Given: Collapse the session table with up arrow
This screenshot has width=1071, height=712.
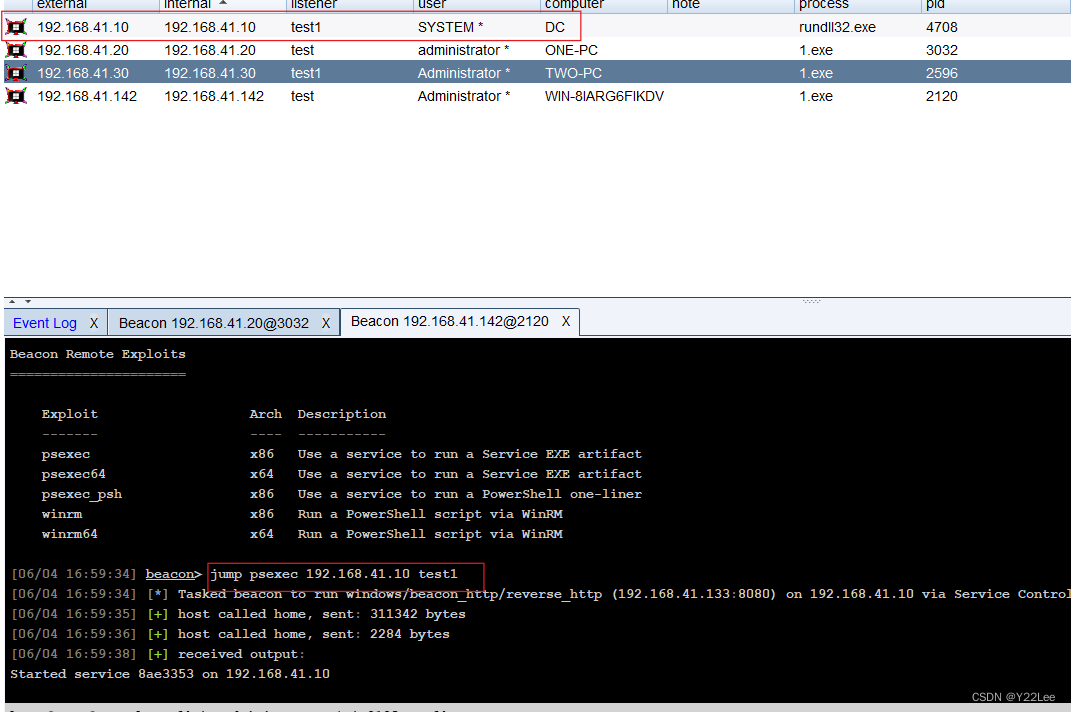Looking at the screenshot, I should (x=12, y=301).
